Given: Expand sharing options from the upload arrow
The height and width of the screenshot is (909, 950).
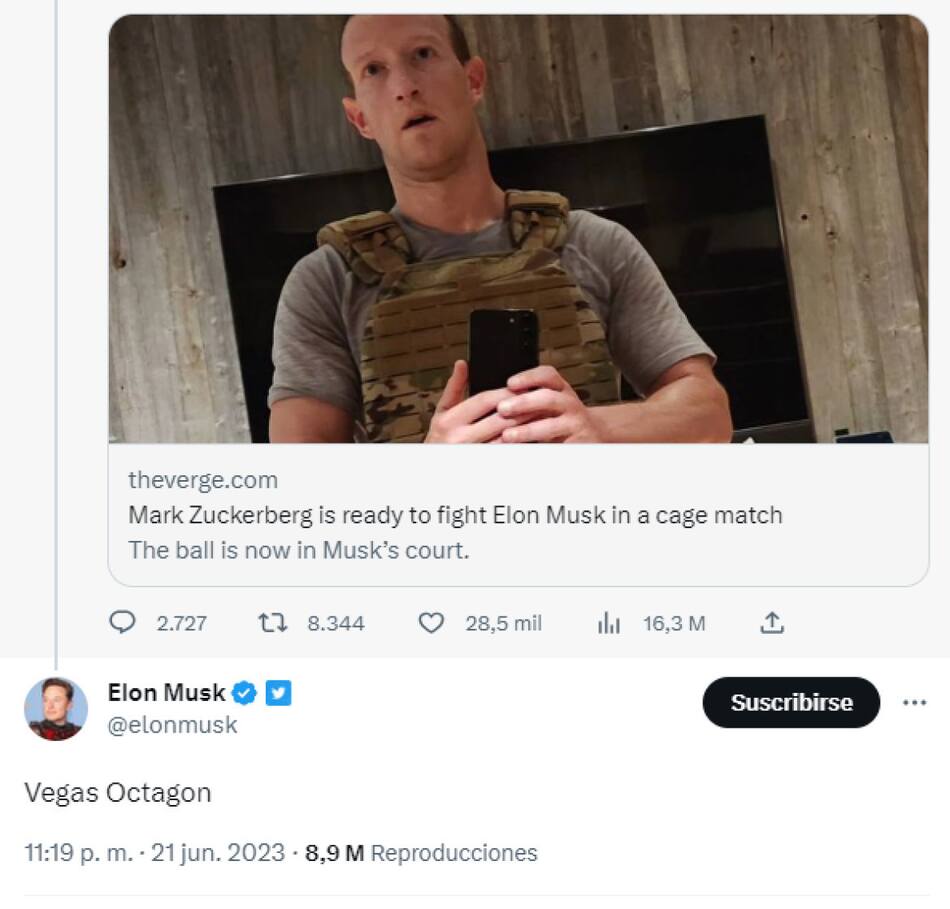Looking at the screenshot, I should click(x=773, y=623).
